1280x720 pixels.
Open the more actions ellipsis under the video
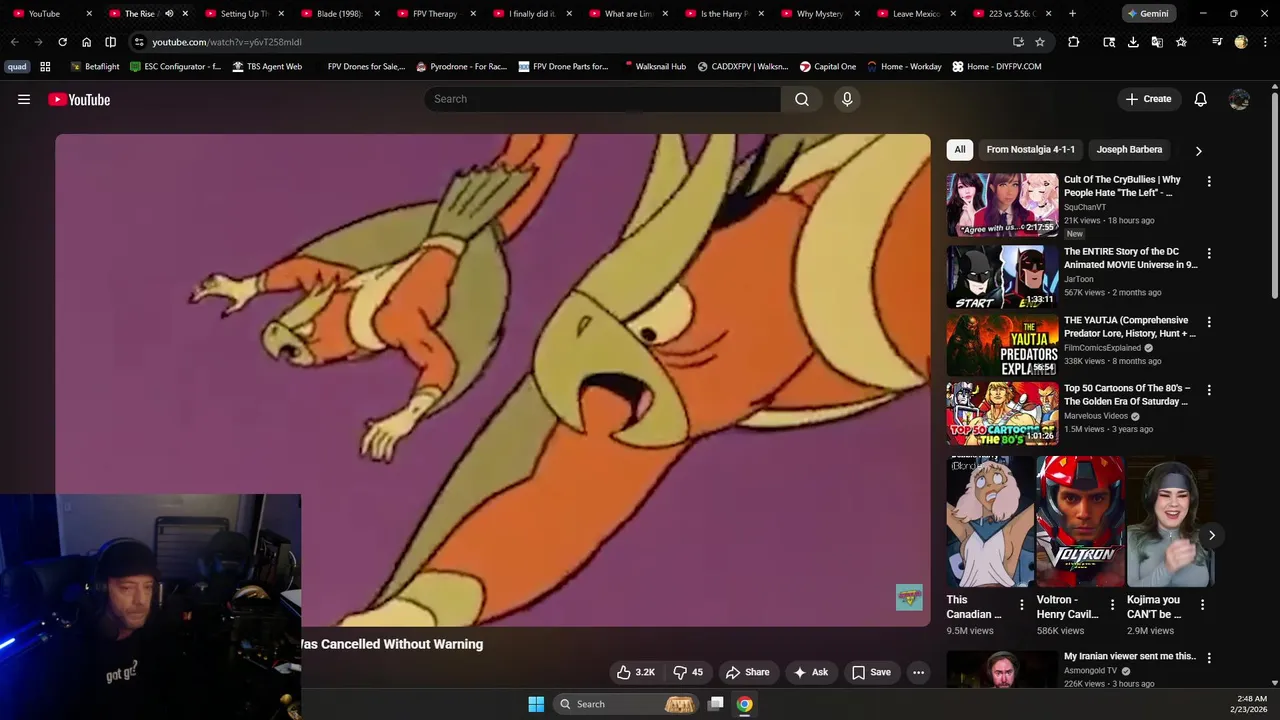[918, 672]
